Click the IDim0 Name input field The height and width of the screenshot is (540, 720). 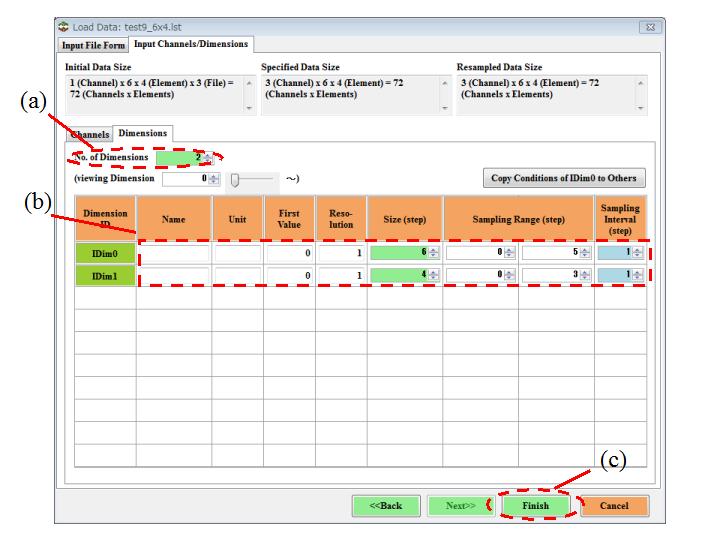173,254
